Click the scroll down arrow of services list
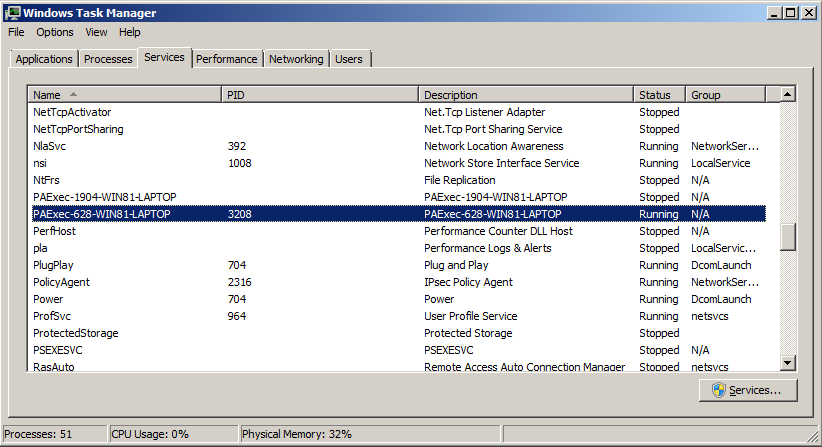The image size is (822, 447). (787, 362)
